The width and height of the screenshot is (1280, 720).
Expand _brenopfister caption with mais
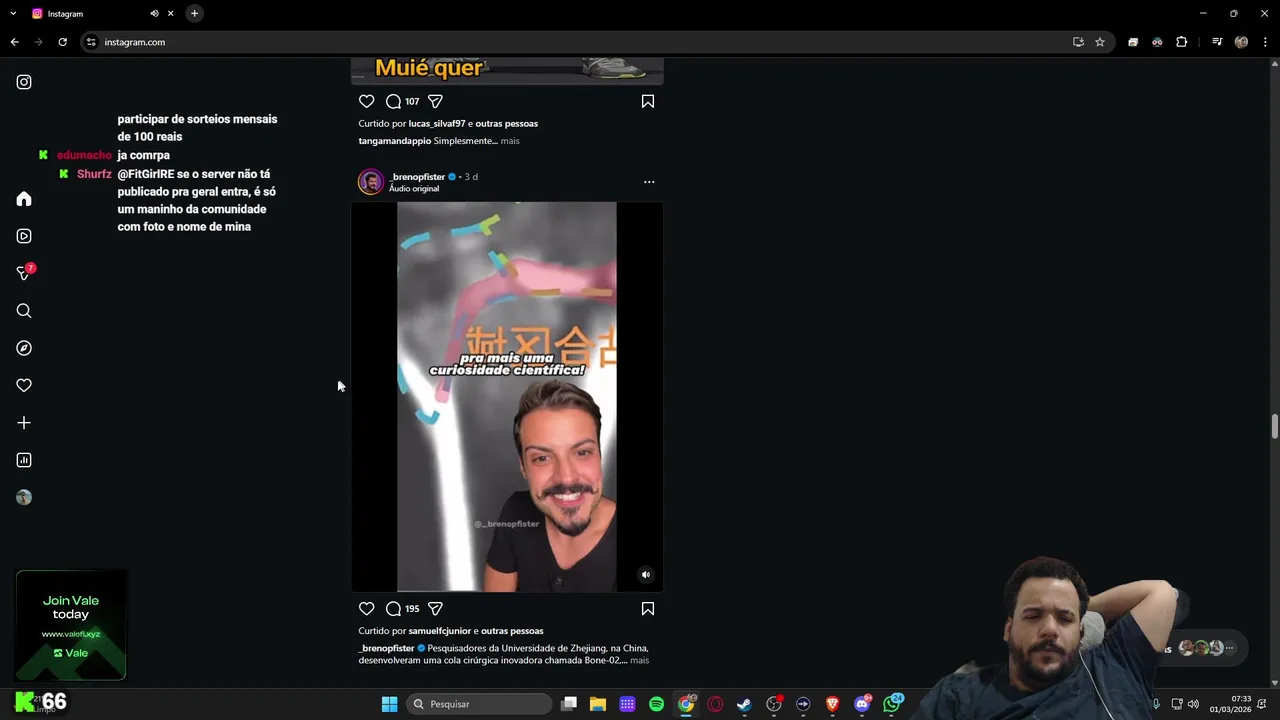tap(639, 660)
